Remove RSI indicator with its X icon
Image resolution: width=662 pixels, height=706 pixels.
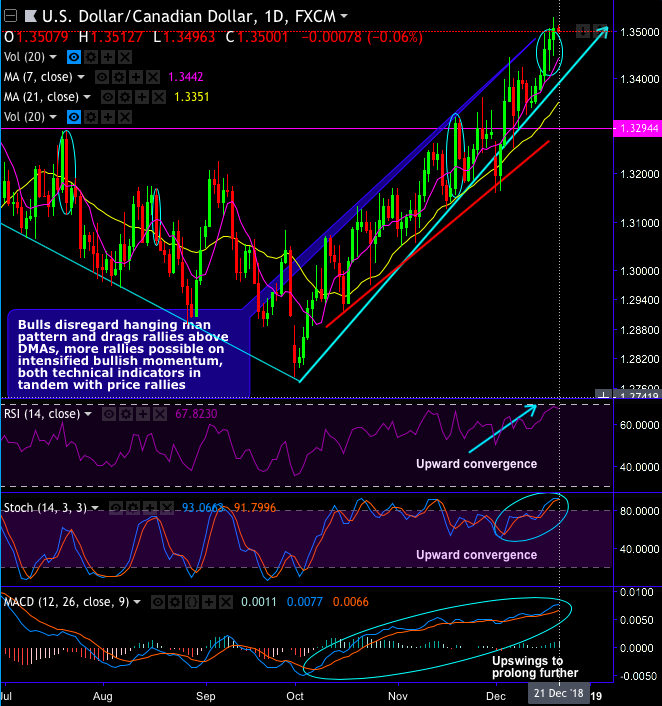[160, 414]
